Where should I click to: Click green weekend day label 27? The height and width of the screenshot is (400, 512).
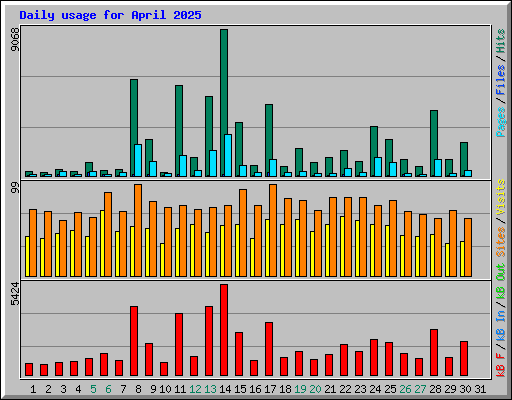coord(420,389)
